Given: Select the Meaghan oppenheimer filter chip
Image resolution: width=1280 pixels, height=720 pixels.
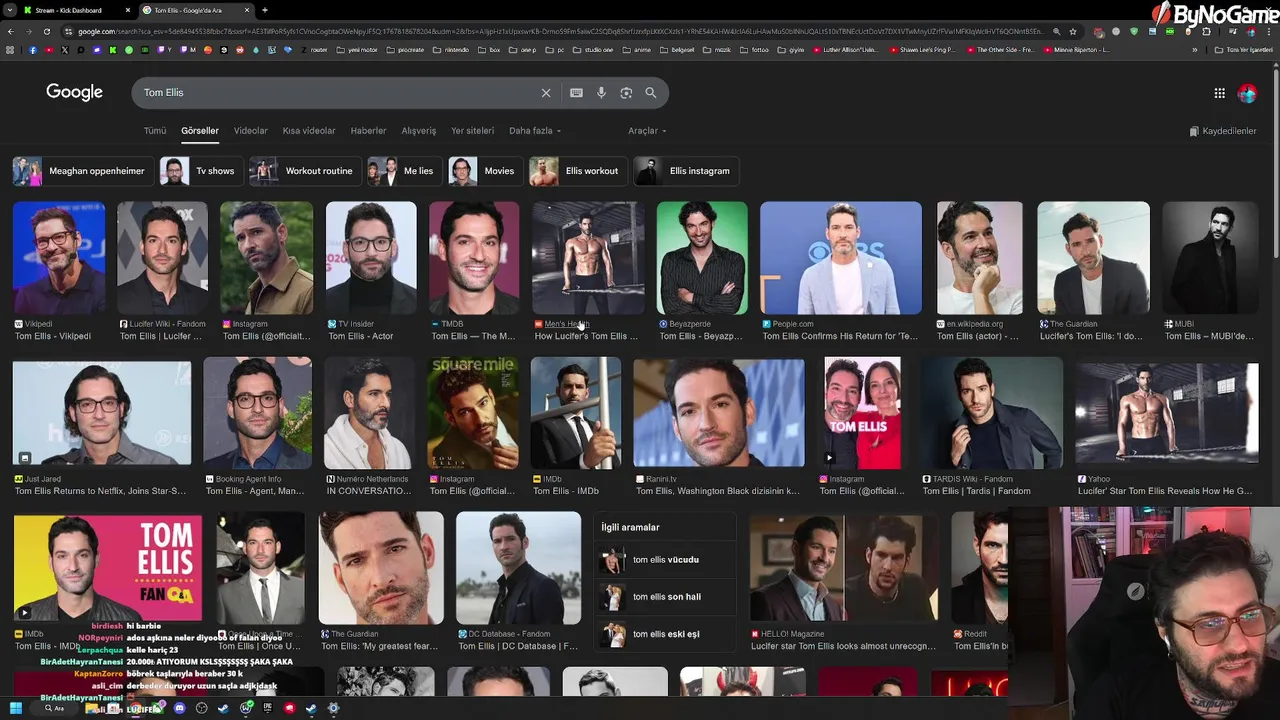Looking at the screenshot, I should click(x=83, y=171).
